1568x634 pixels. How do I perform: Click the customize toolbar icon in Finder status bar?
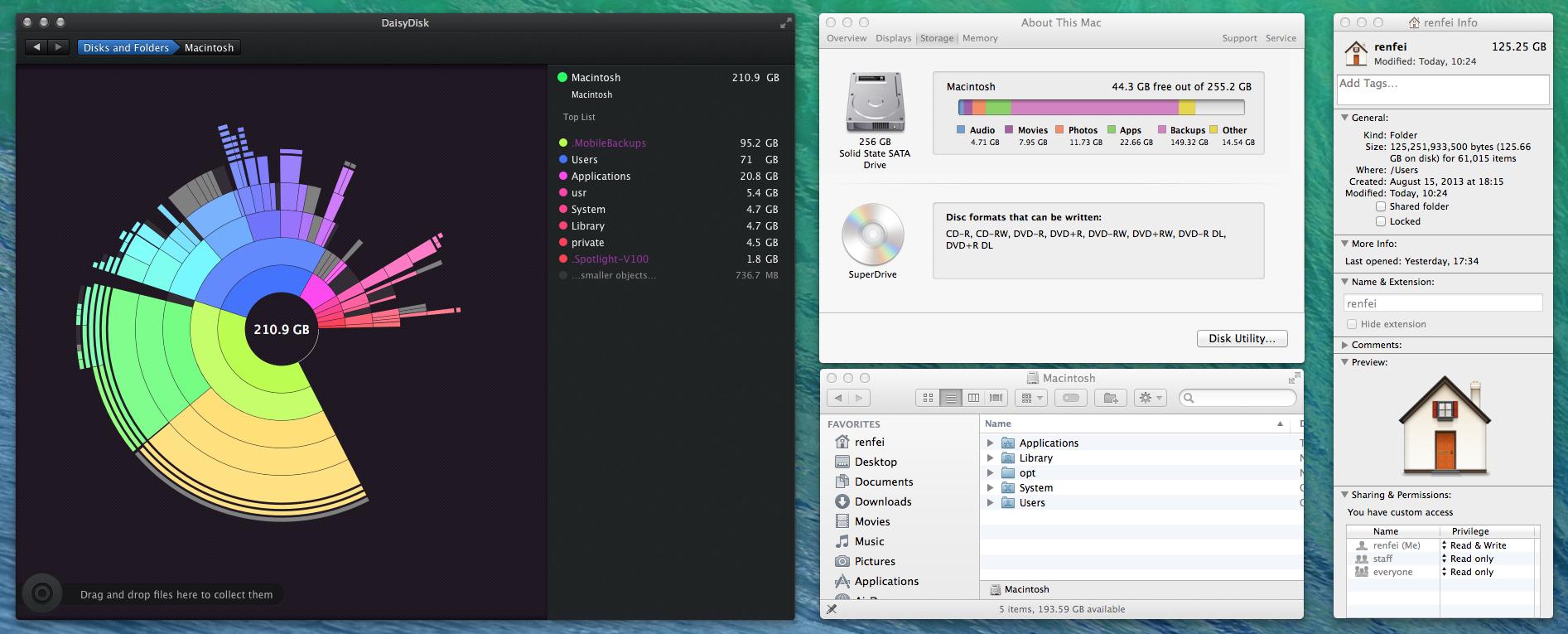click(832, 609)
